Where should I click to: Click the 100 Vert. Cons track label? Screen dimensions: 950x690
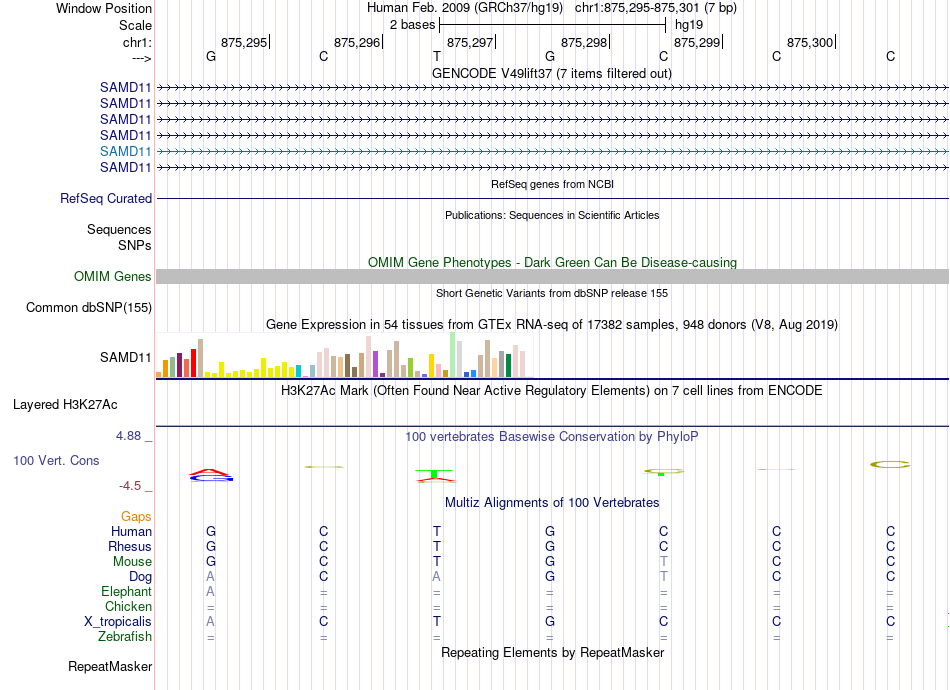pos(56,460)
